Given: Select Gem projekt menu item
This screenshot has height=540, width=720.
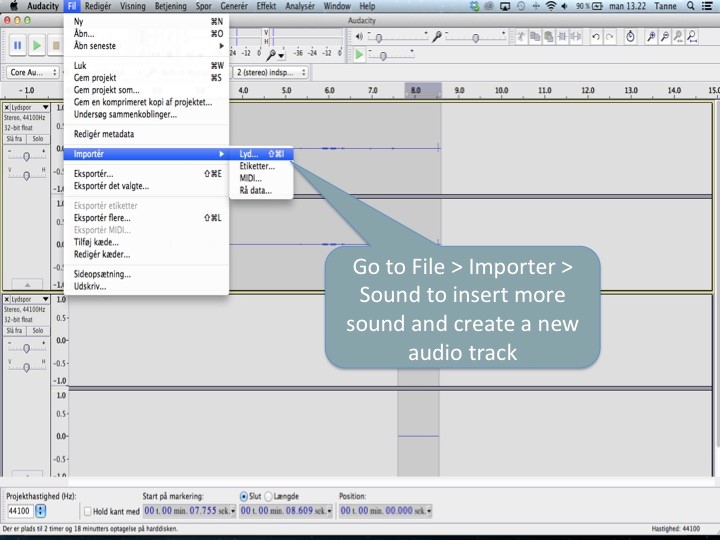Looking at the screenshot, I should click(146, 78).
